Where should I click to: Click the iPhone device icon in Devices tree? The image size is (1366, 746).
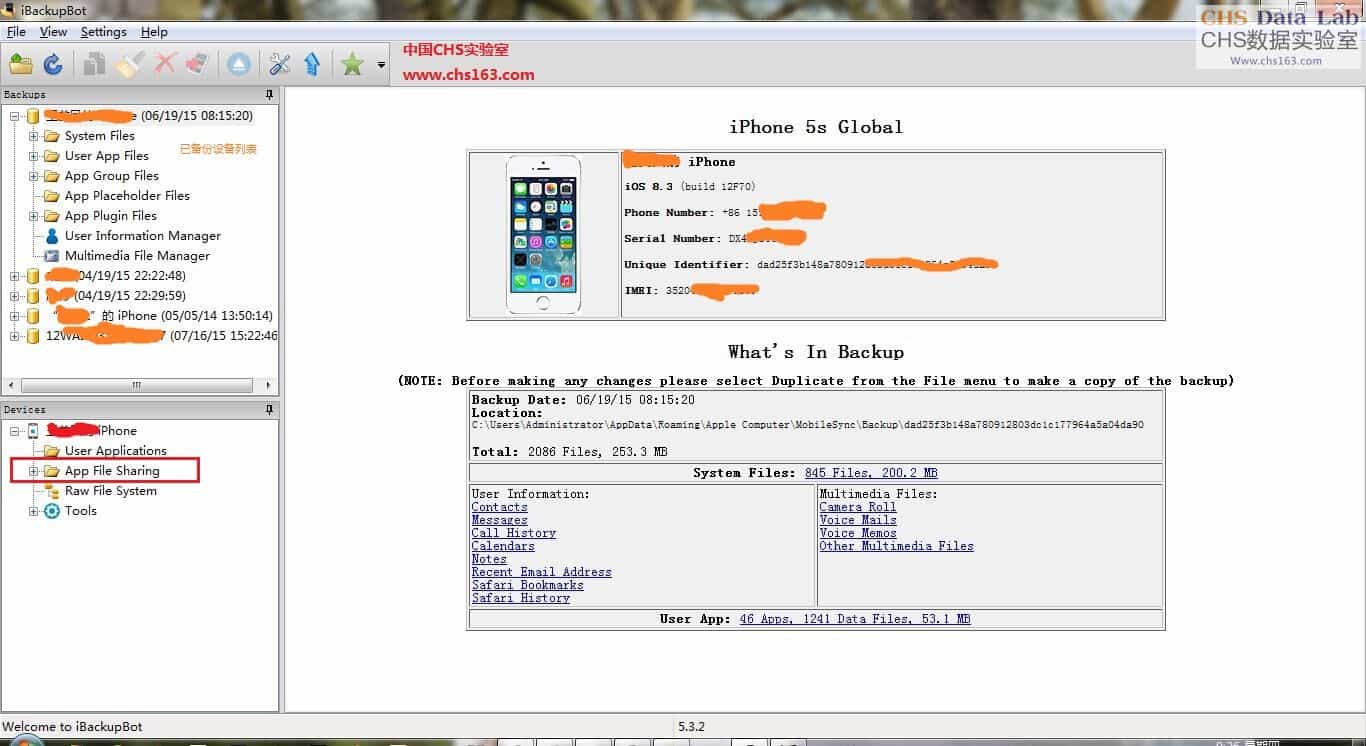click(x=33, y=431)
